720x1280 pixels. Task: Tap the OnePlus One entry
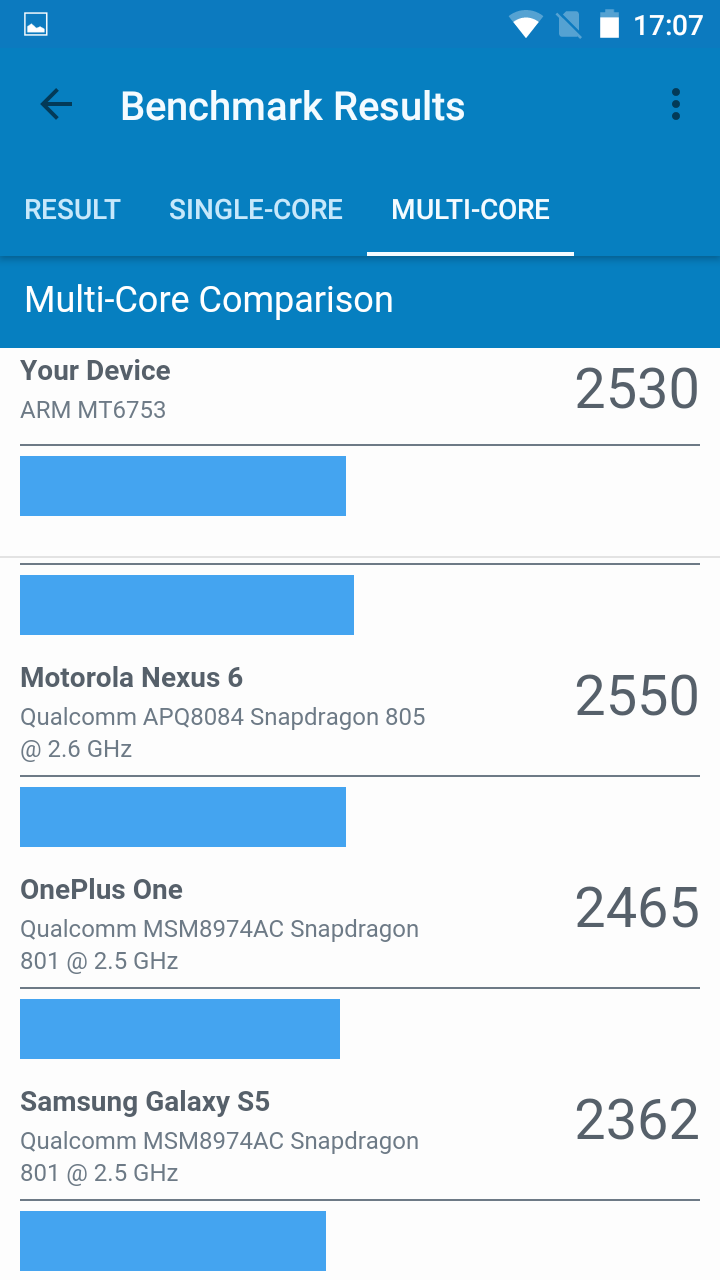click(102, 890)
